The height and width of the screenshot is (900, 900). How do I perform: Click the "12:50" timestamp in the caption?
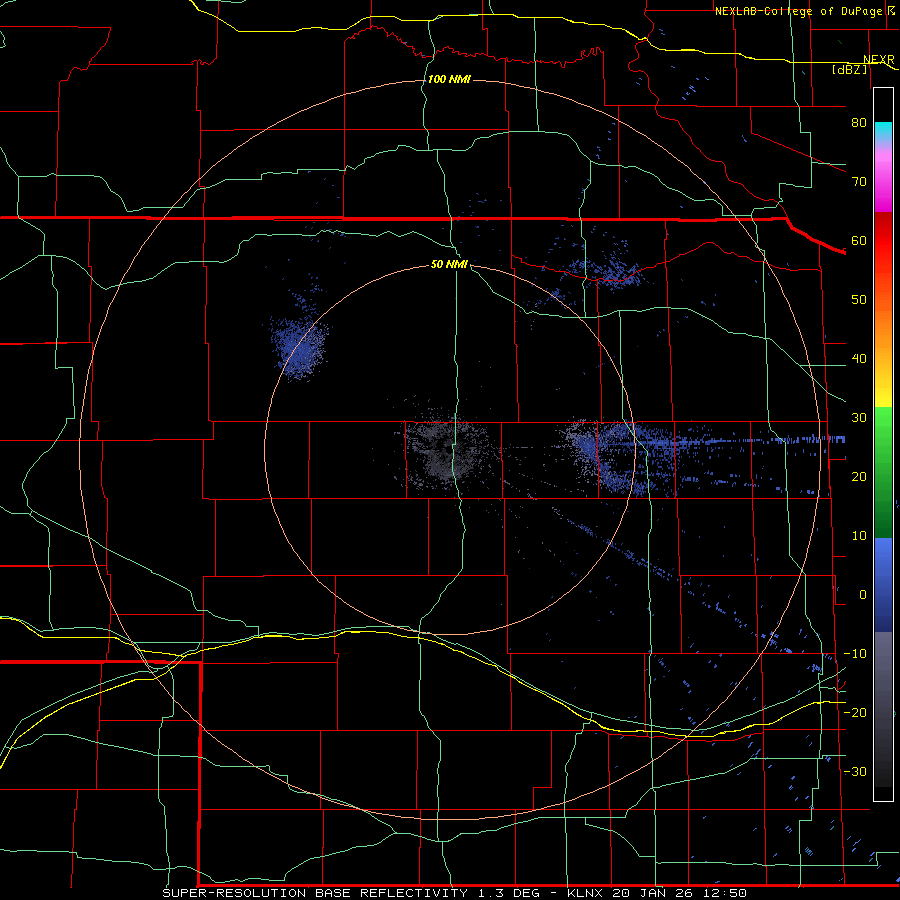coord(727,893)
